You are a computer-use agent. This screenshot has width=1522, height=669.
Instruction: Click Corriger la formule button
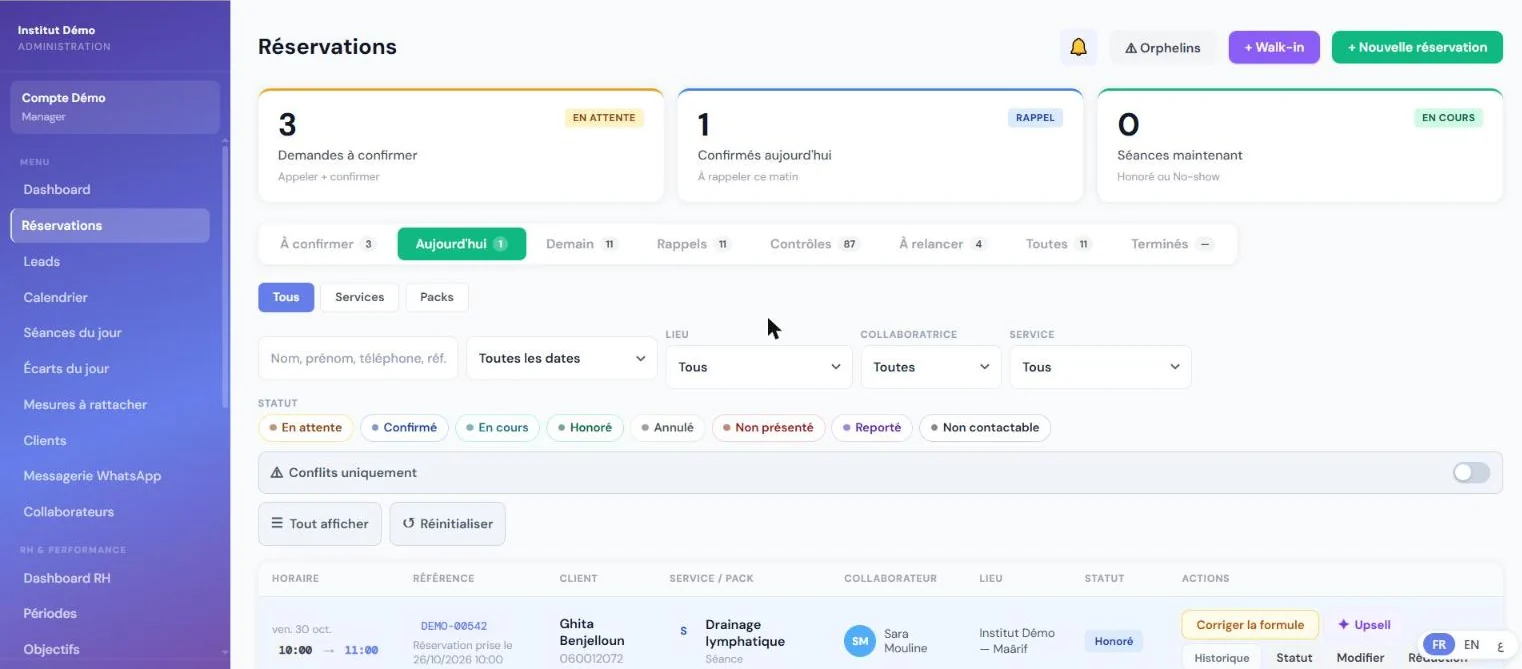1250,625
